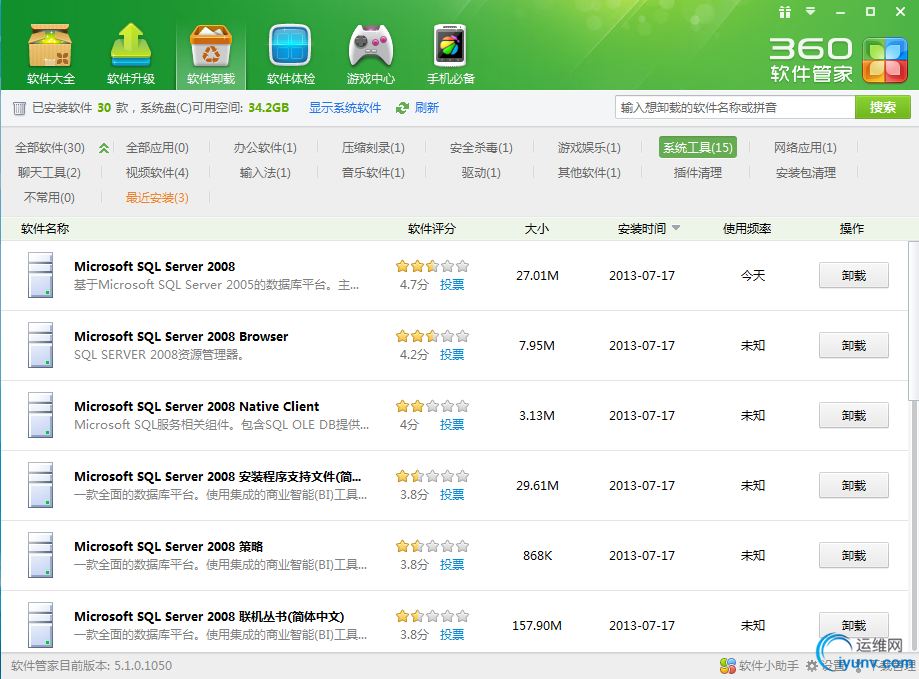Select the 安全杀毒(1) category
Screen dimensions: 919x679
(x=481, y=148)
